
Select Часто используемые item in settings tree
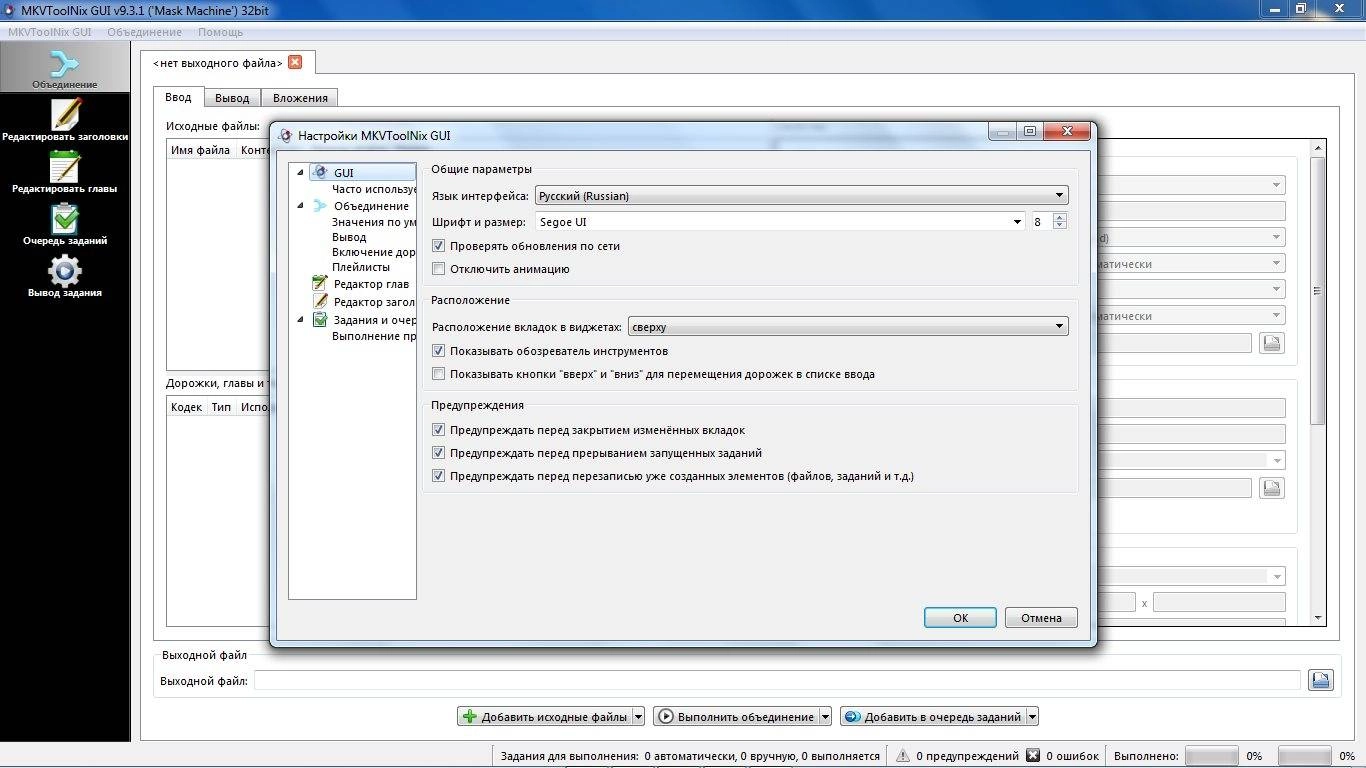(374, 189)
